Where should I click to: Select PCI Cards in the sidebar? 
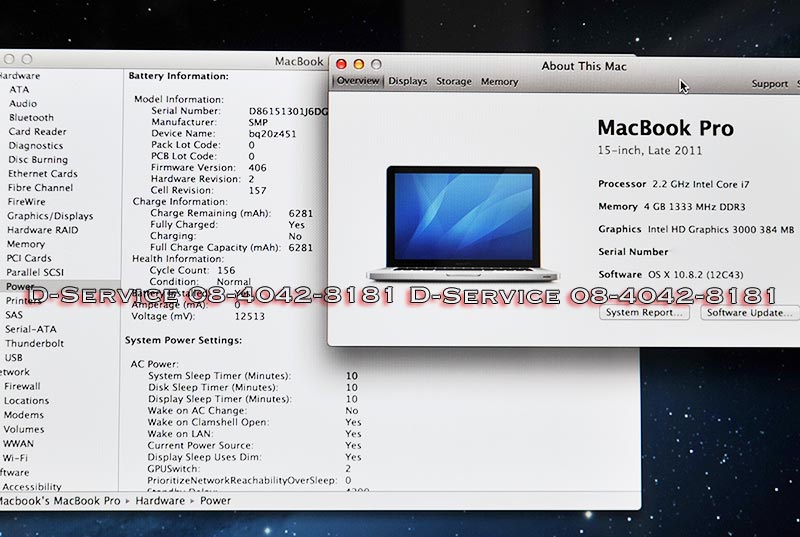point(29,258)
